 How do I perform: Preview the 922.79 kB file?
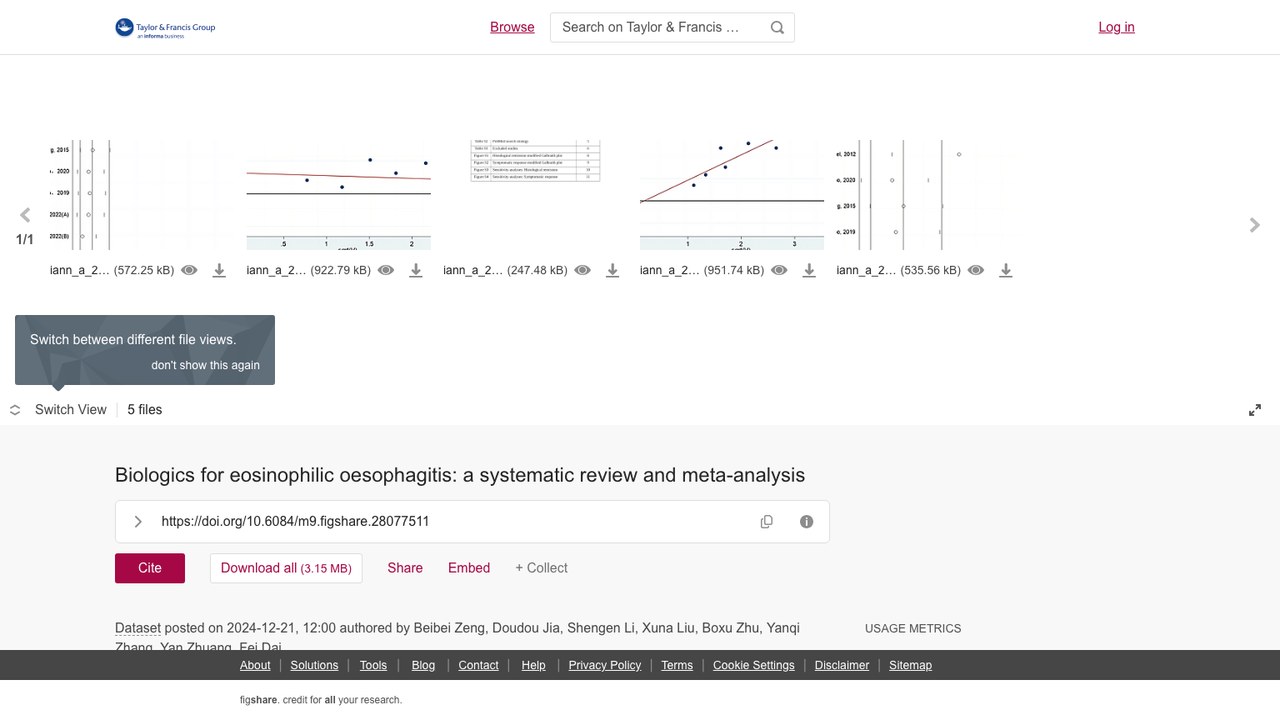coord(386,270)
